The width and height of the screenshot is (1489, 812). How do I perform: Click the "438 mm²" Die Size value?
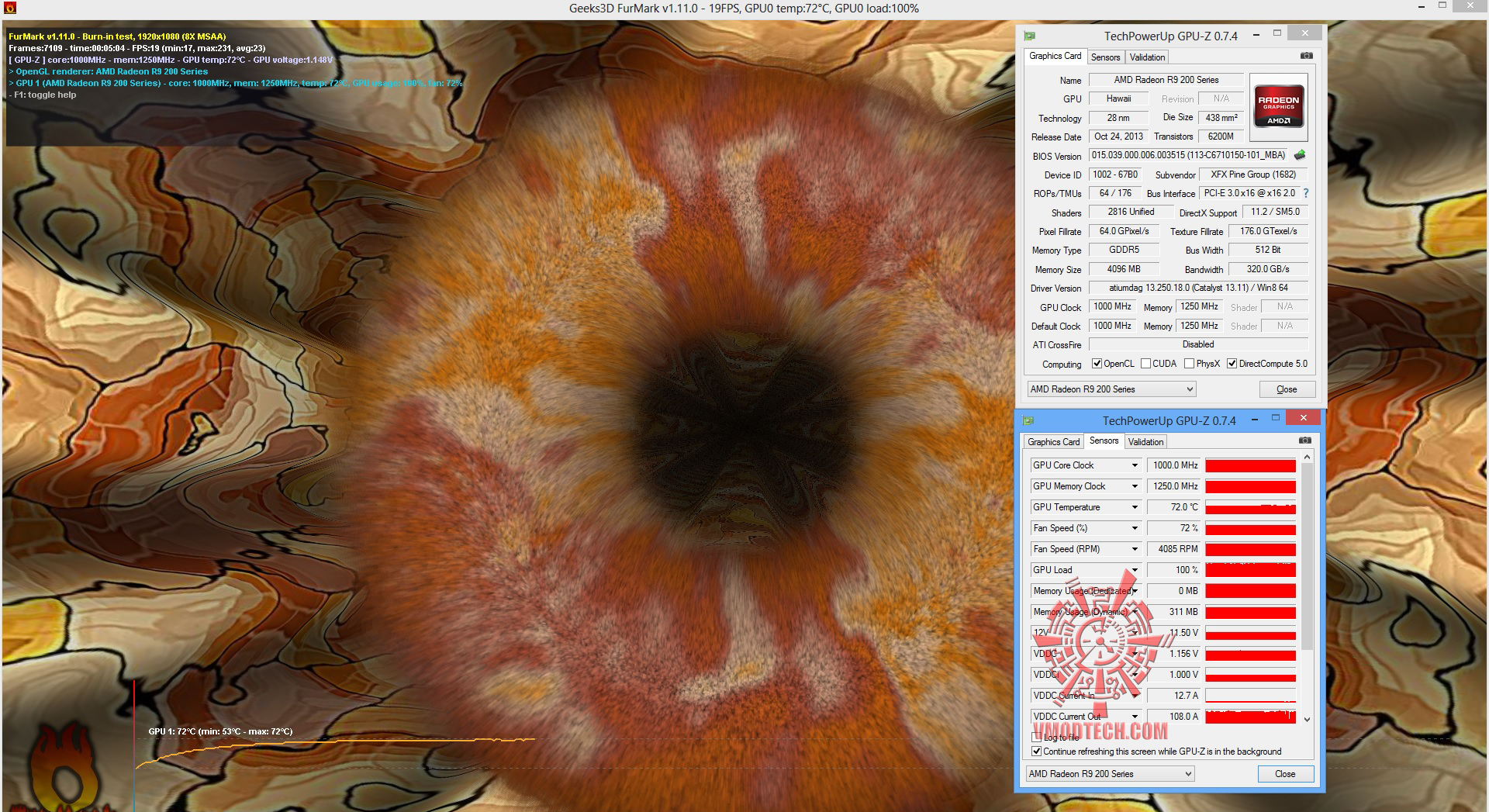click(1221, 118)
